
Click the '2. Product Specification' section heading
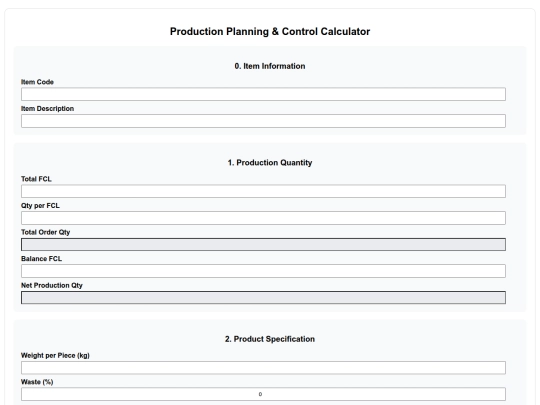[x=270, y=339]
